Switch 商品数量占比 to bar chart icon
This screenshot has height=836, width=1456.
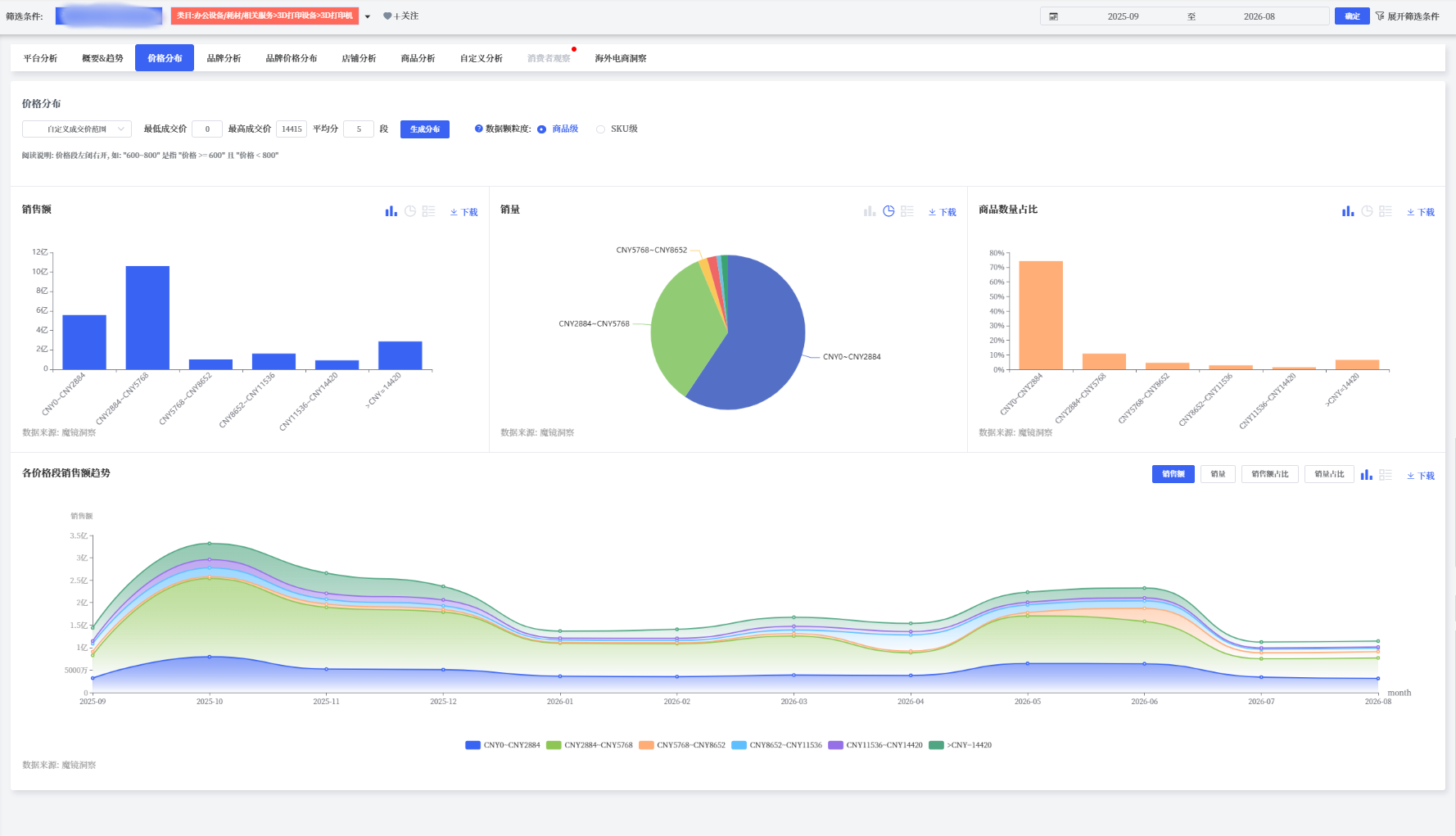(1348, 211)
